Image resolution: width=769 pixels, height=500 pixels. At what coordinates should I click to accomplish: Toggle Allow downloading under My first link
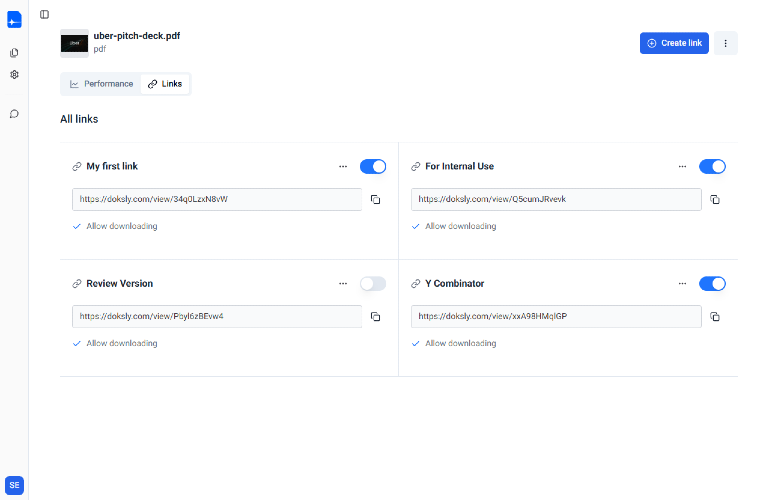pyautogui.click(x=115, y=226)
